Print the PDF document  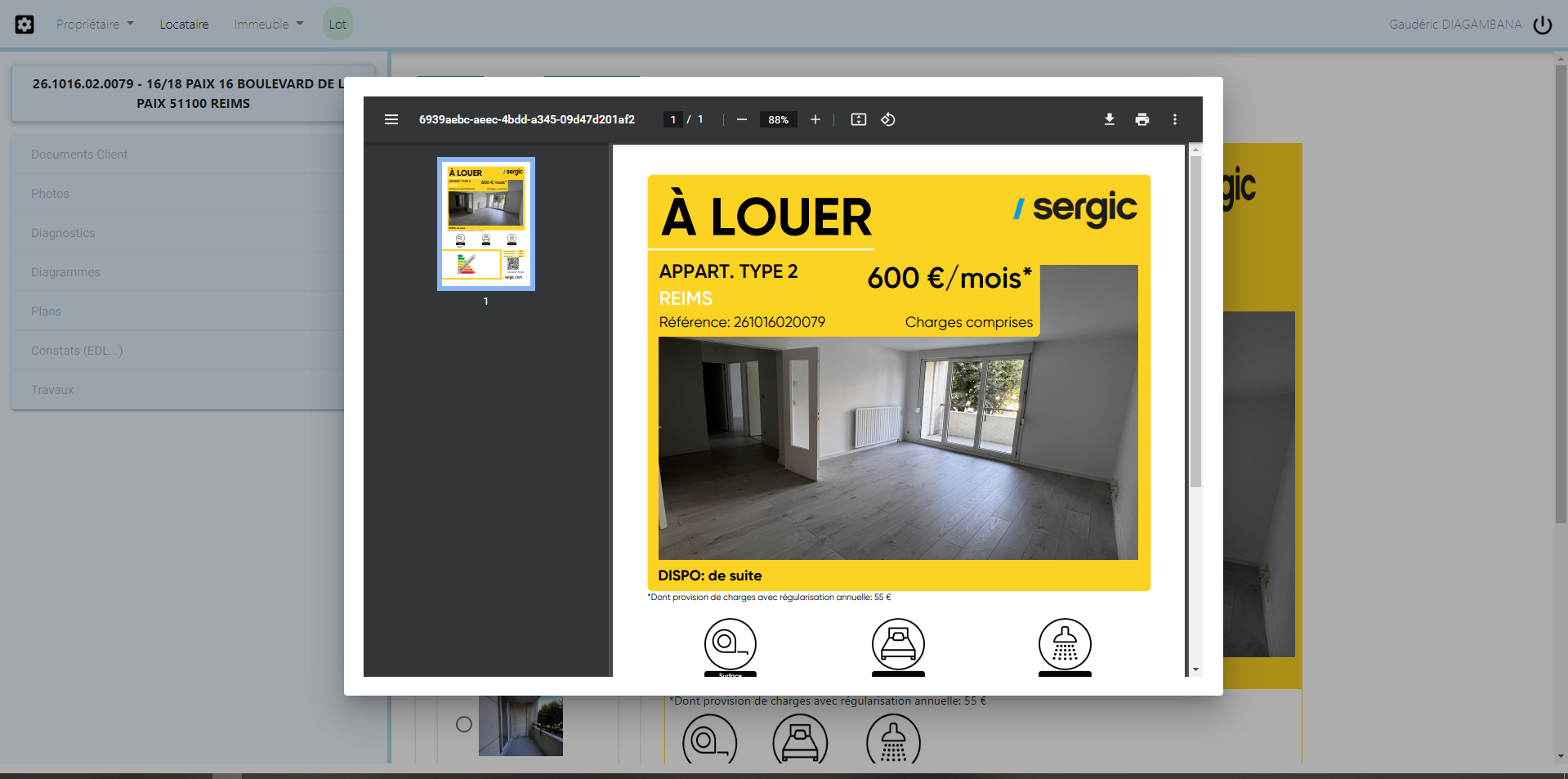[x=1142, y=119]
